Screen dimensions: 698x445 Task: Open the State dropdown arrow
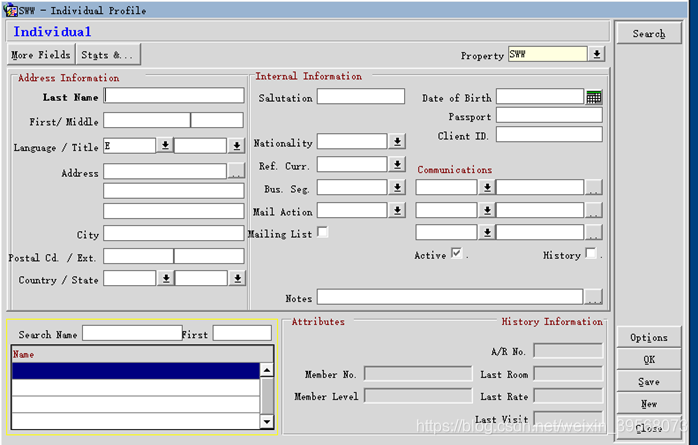click(237, 278)
